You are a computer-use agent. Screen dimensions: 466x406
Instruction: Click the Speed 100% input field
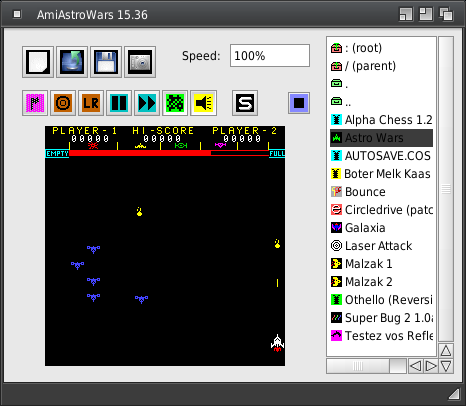[270, 56]
